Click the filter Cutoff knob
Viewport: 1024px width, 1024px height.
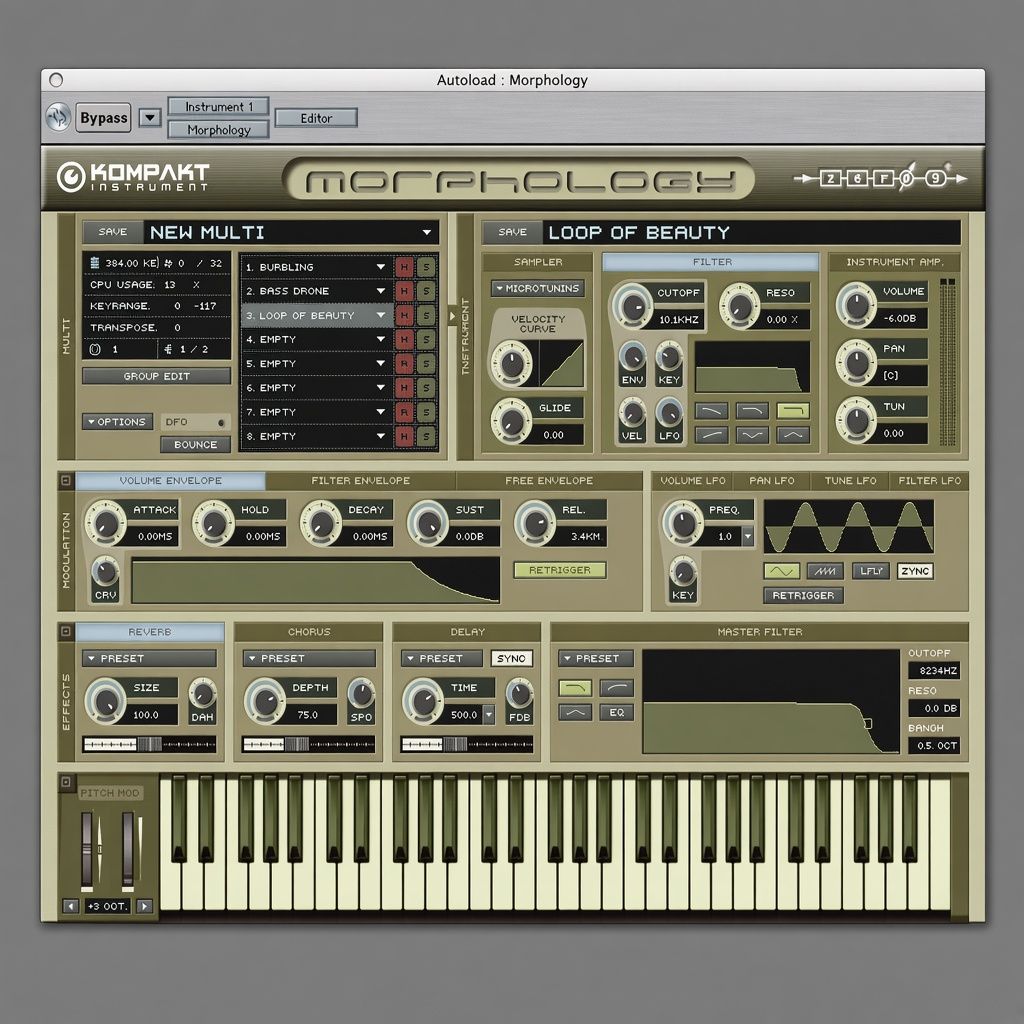[632, 306]
